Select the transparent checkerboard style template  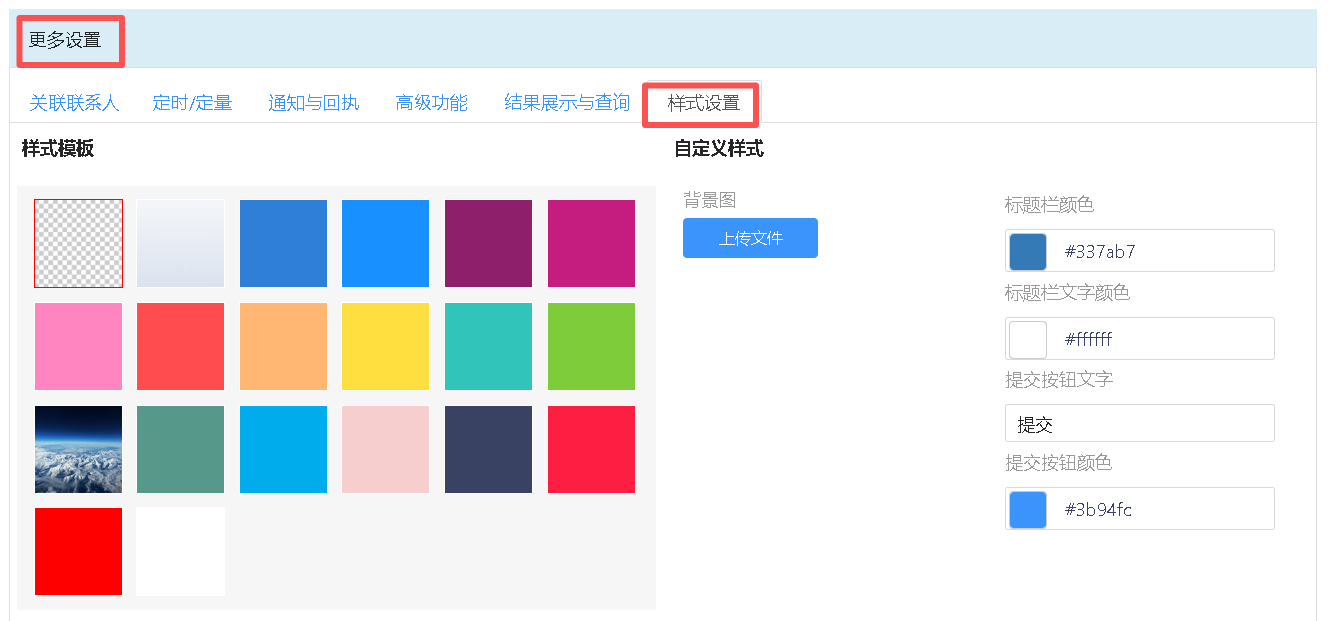click(x=78, y=243)
